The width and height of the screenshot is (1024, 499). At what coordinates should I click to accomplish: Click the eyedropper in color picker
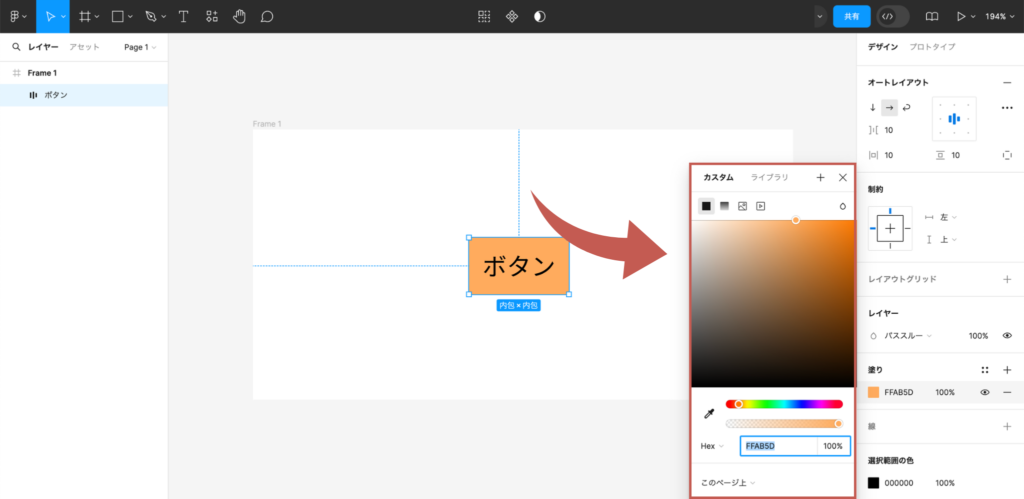click(x=709, y=413)
